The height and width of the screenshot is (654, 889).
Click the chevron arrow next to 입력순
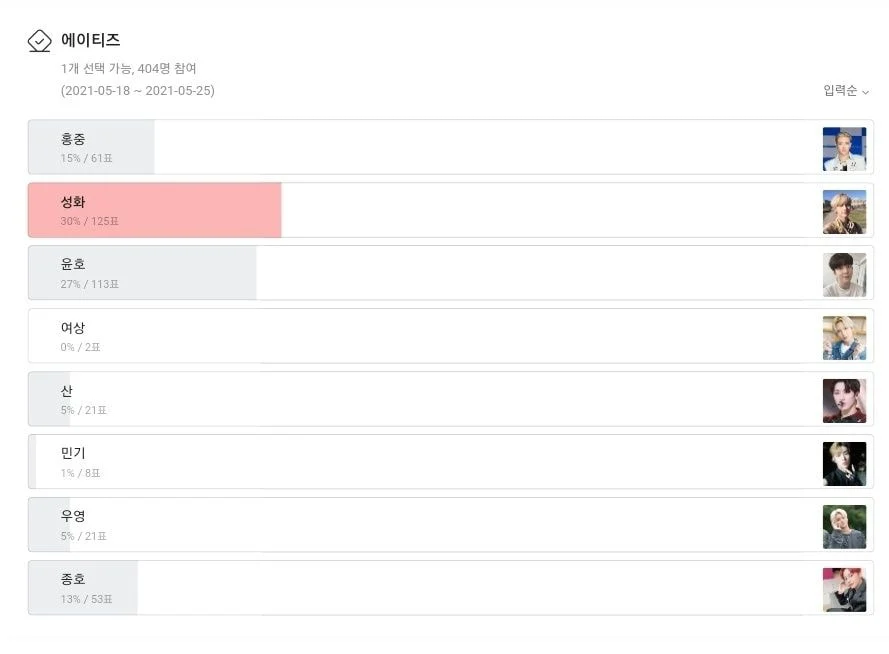coord(865,92)
